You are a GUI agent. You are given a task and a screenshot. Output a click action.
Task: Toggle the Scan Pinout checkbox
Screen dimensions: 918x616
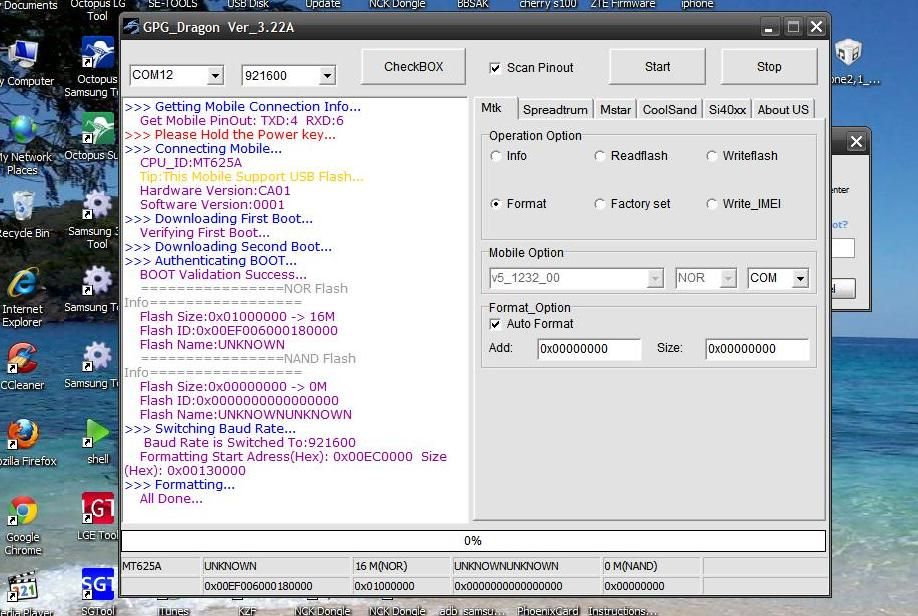[495, 68]
